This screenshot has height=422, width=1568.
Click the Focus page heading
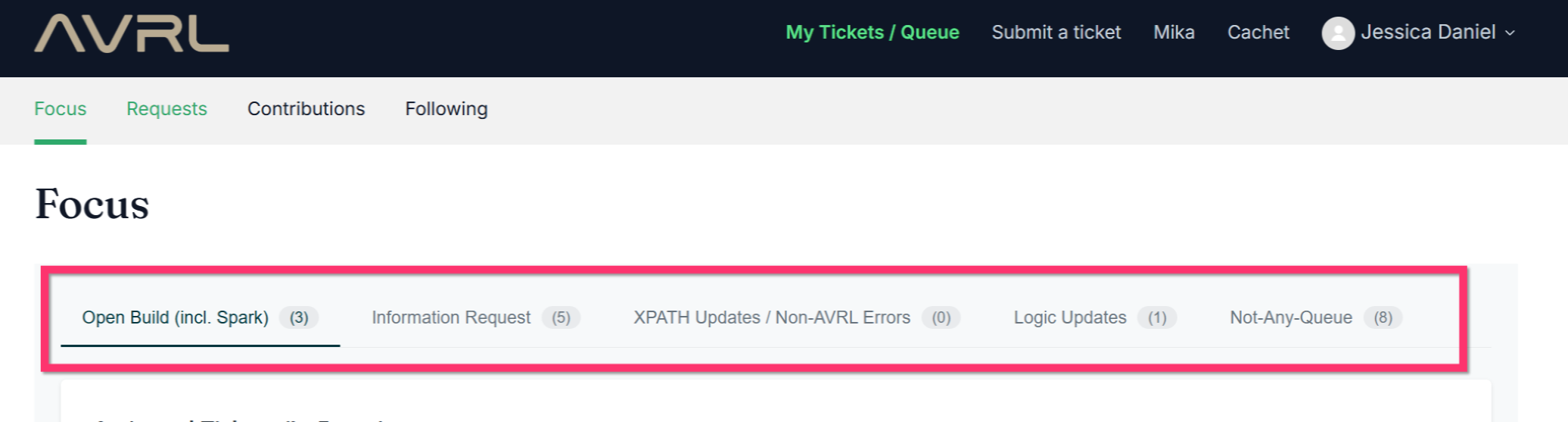pos(92,205)
